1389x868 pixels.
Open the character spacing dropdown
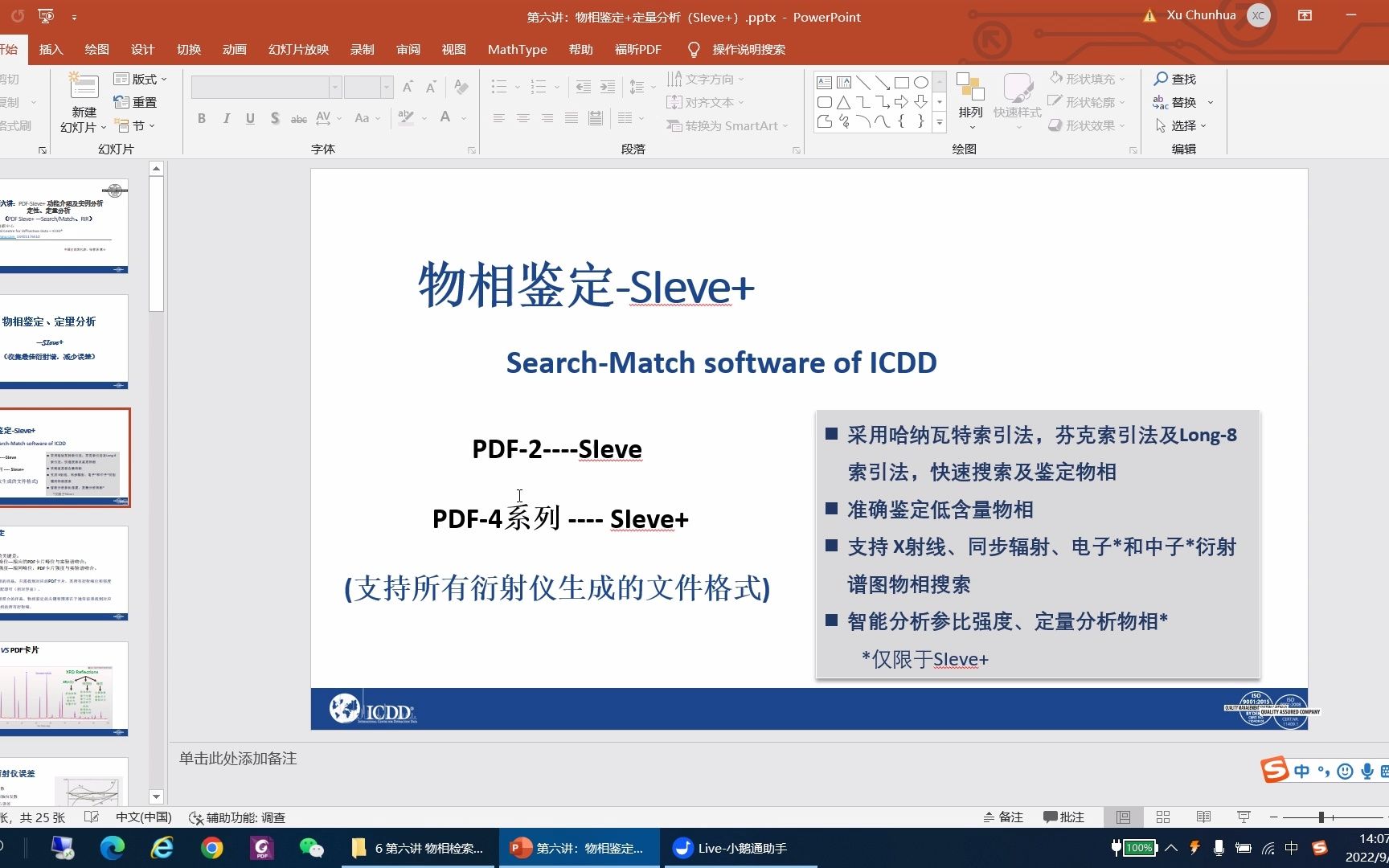pyautogui.click(x=329, y=118)
